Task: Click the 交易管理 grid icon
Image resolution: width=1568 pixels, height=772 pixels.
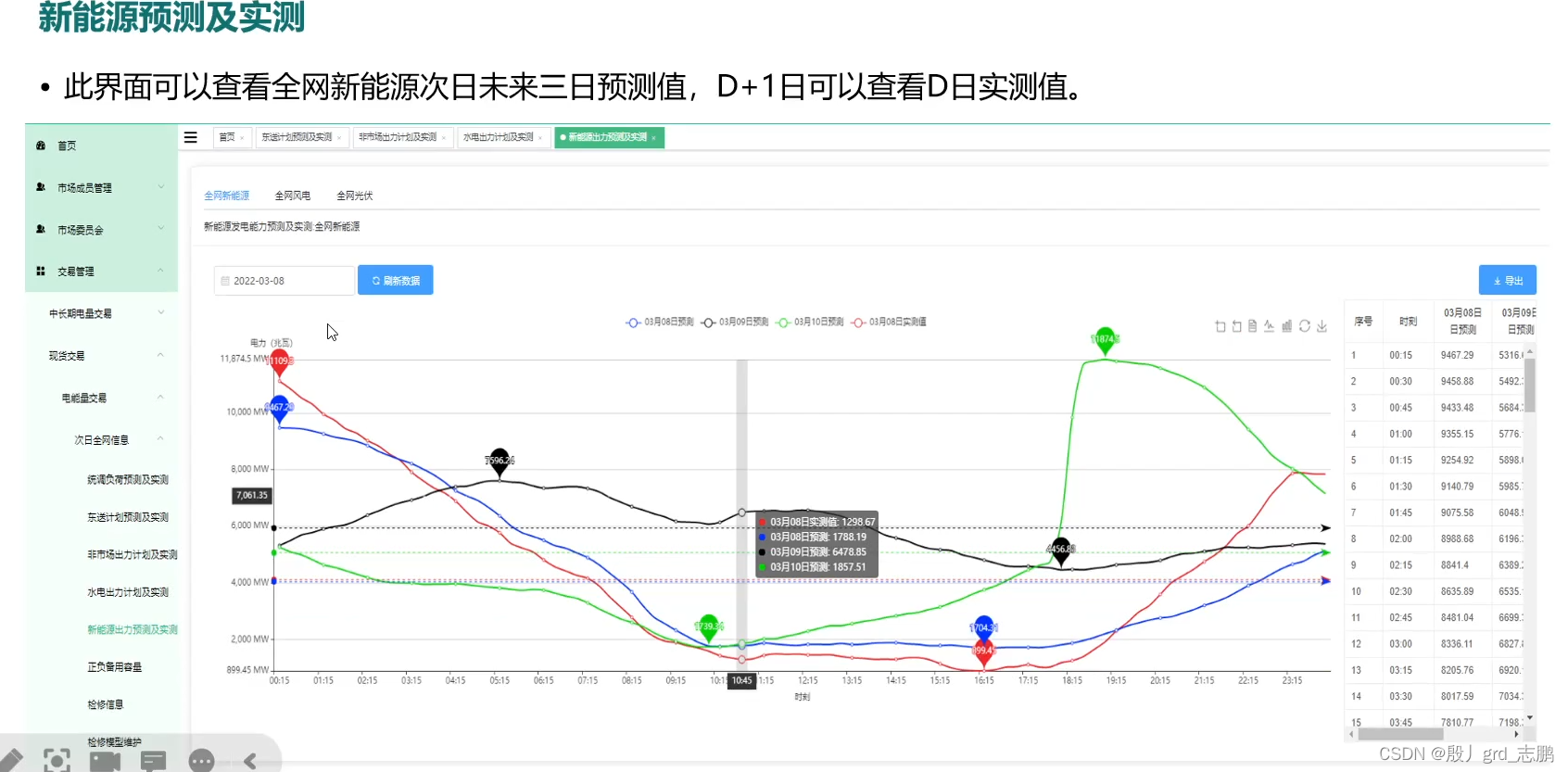Action: [x=41, y=271]
